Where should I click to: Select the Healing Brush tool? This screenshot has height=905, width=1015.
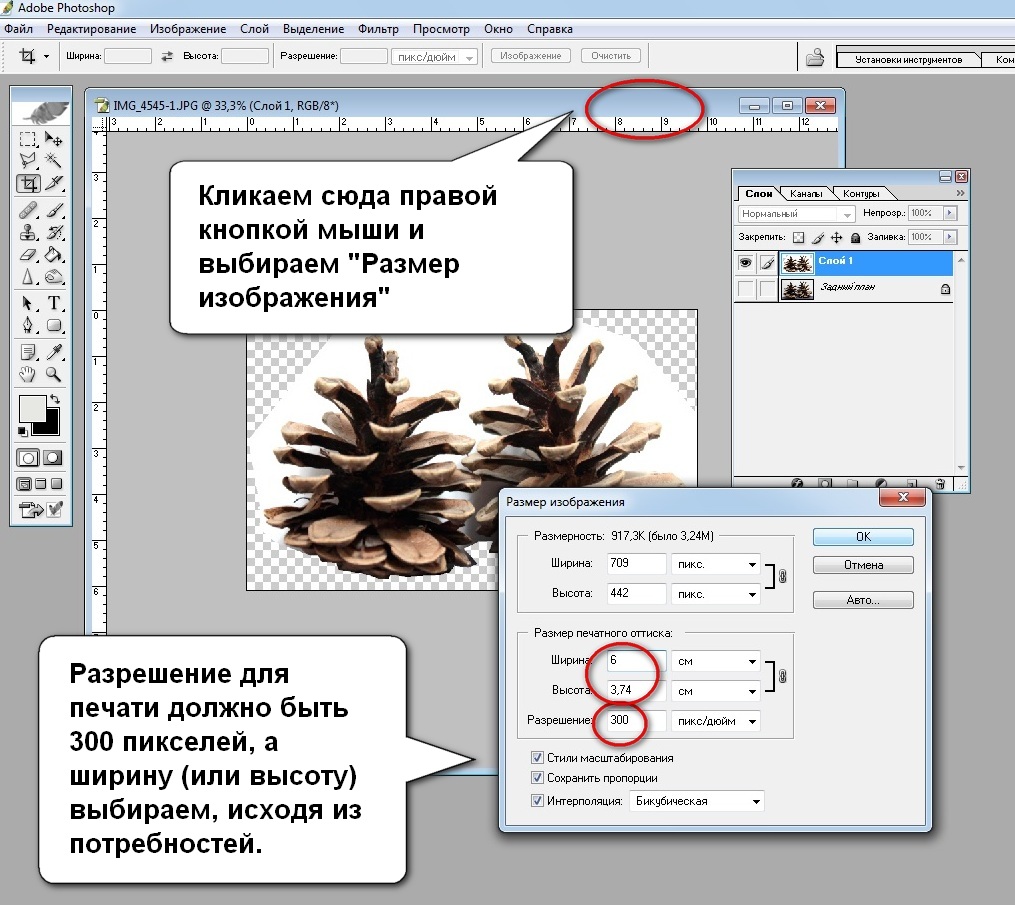tap(28, 210)
